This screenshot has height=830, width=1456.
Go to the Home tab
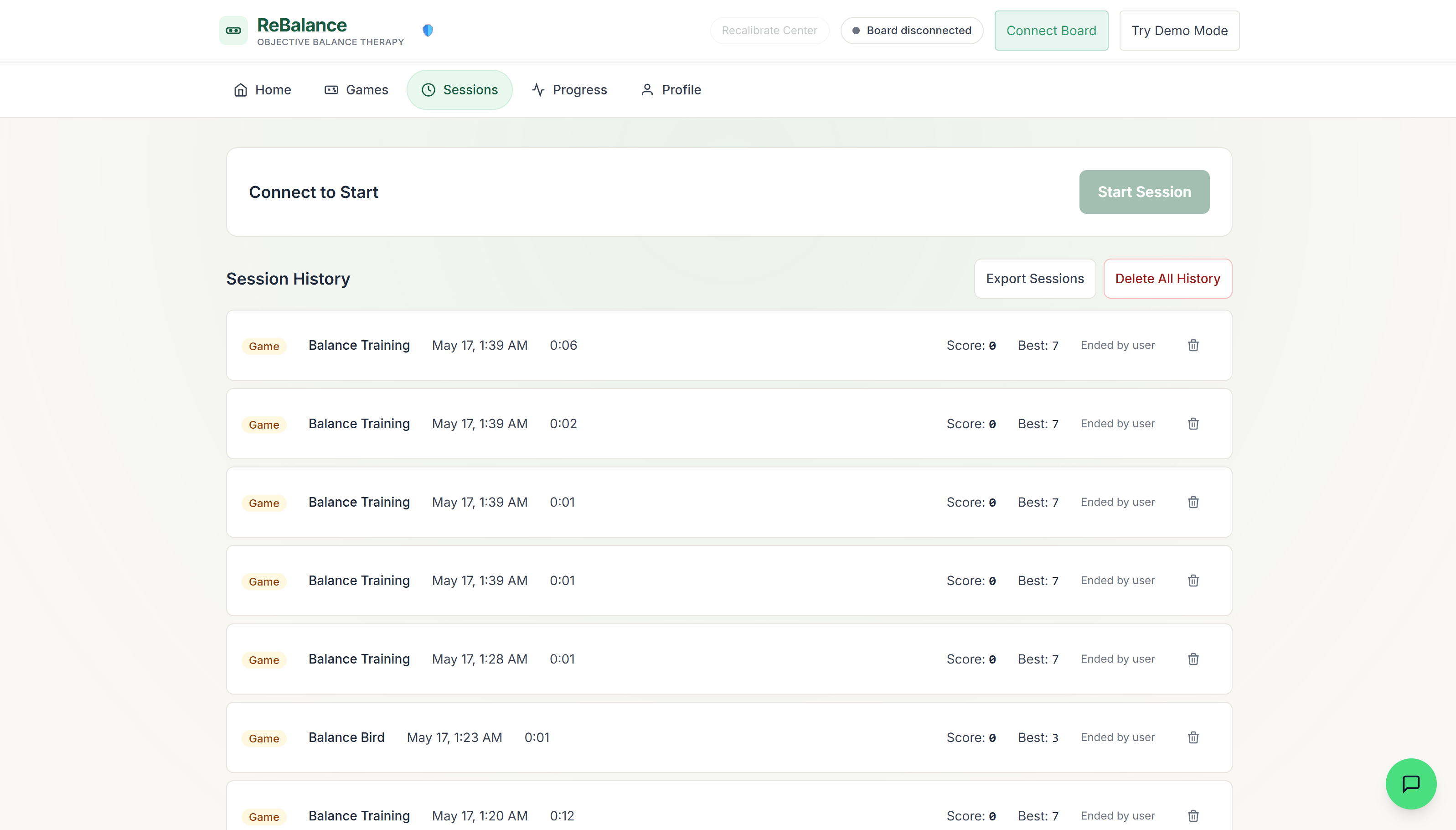(263, 89)
